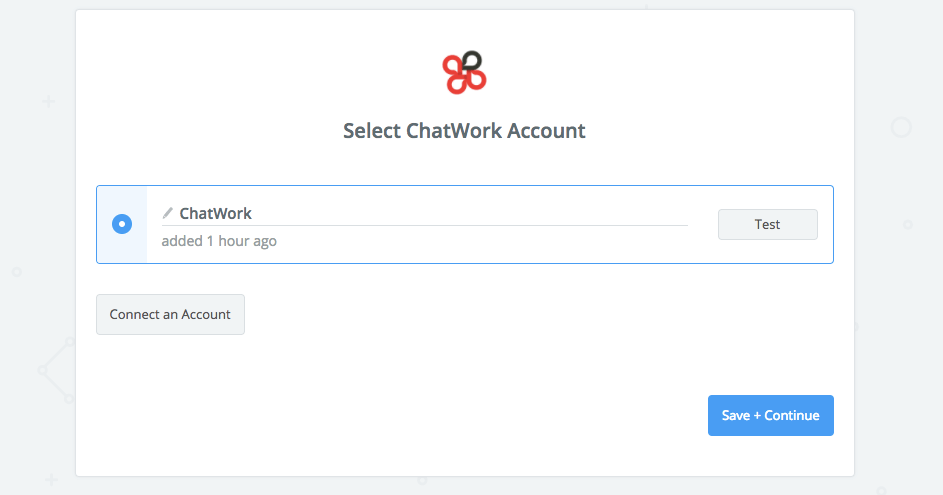
Task: Click the large background circle outline at right
Action: click(901, 128)
